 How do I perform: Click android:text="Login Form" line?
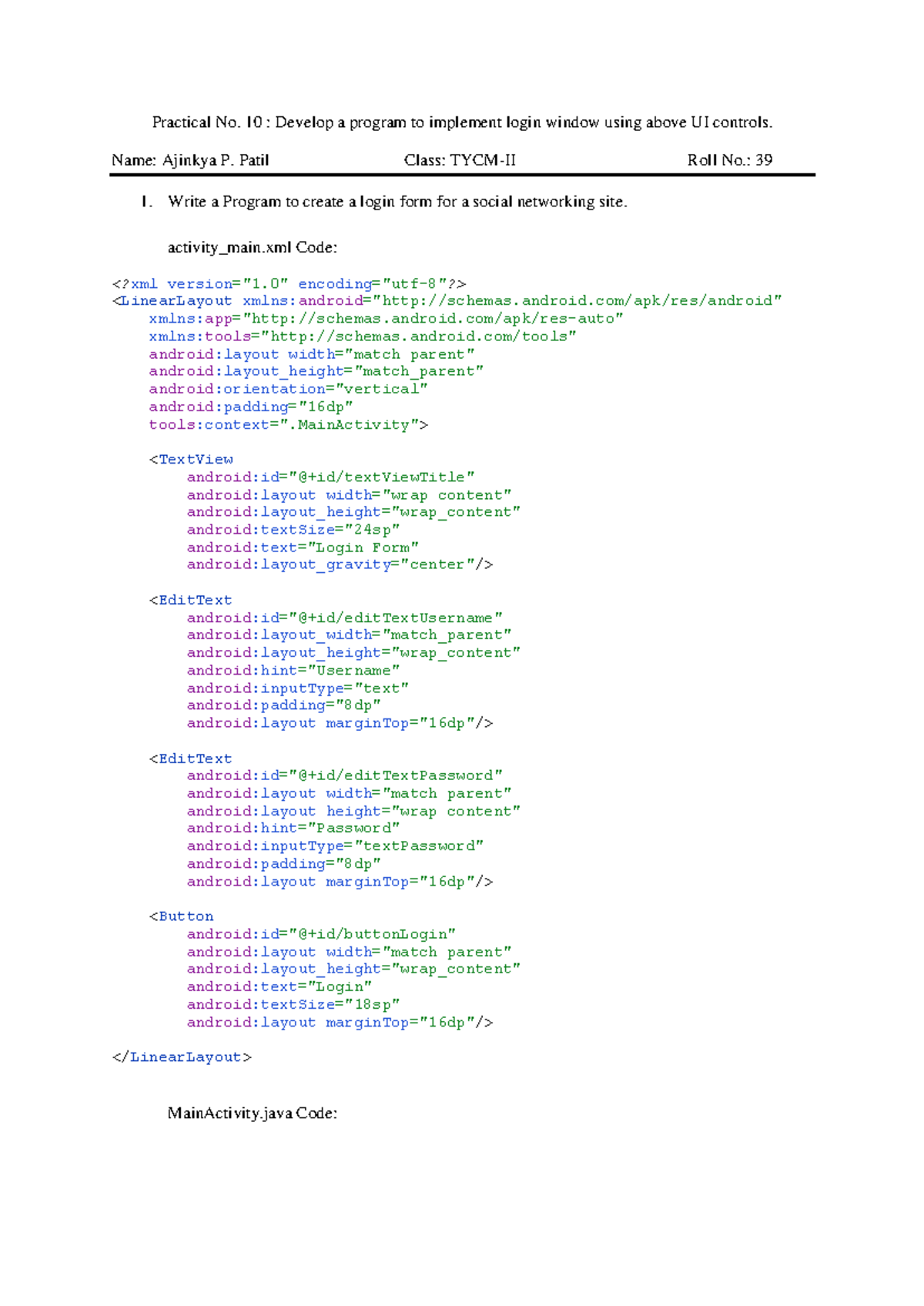303,548
